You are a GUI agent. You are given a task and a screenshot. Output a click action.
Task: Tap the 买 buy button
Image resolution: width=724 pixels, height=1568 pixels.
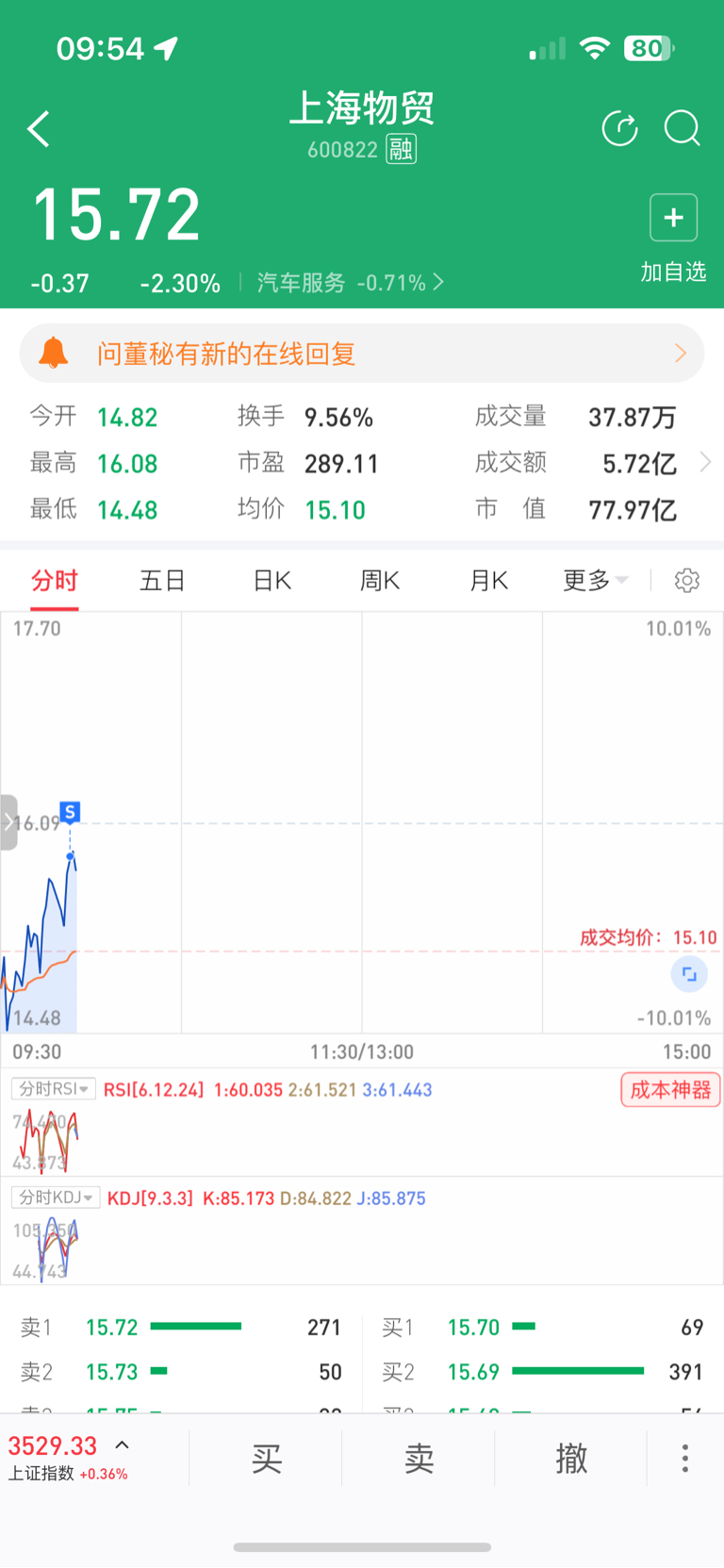[x=266, y=1458]
